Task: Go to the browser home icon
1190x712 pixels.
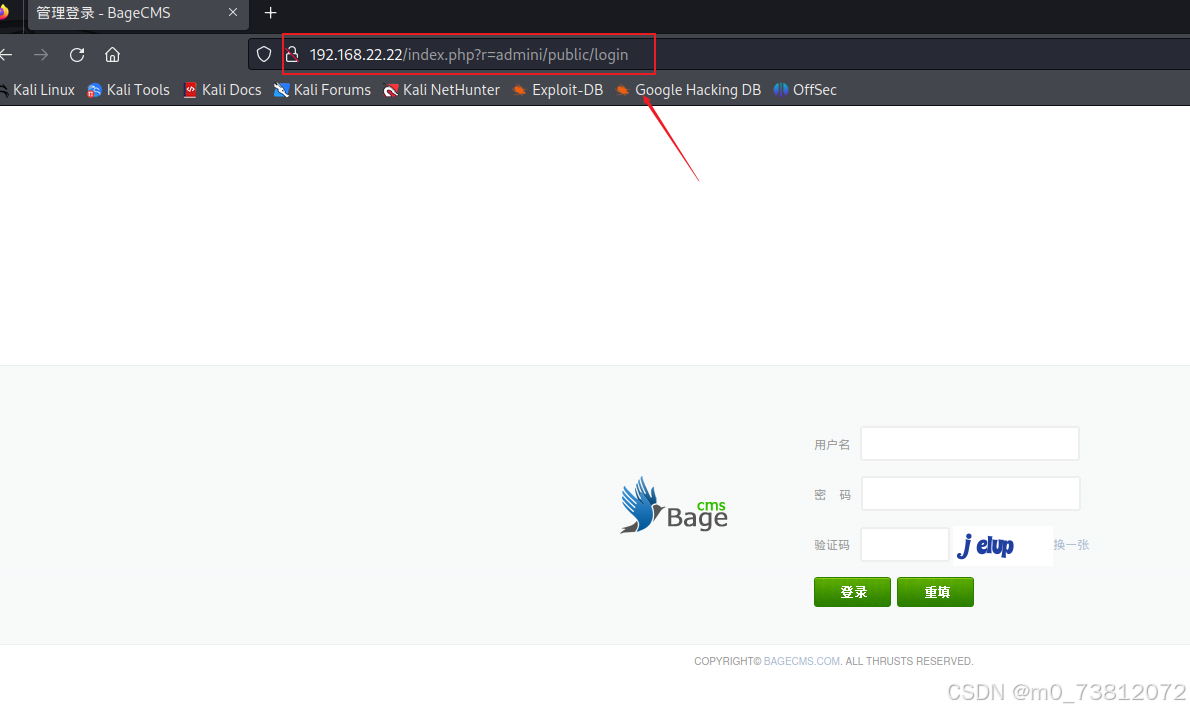Action: coord(112,55)
